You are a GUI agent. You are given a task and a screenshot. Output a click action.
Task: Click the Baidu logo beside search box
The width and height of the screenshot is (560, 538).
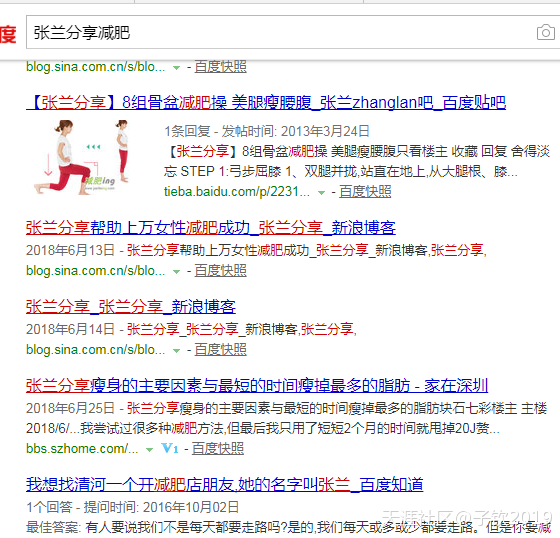coord(8,34)
